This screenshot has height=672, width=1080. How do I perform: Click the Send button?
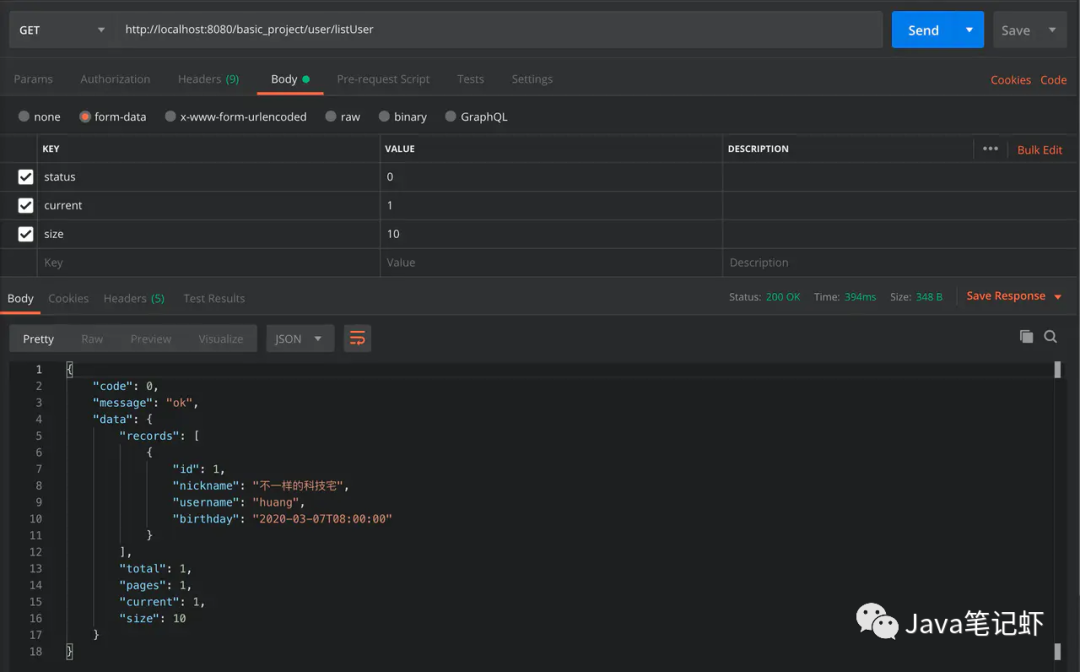point(922,30)
